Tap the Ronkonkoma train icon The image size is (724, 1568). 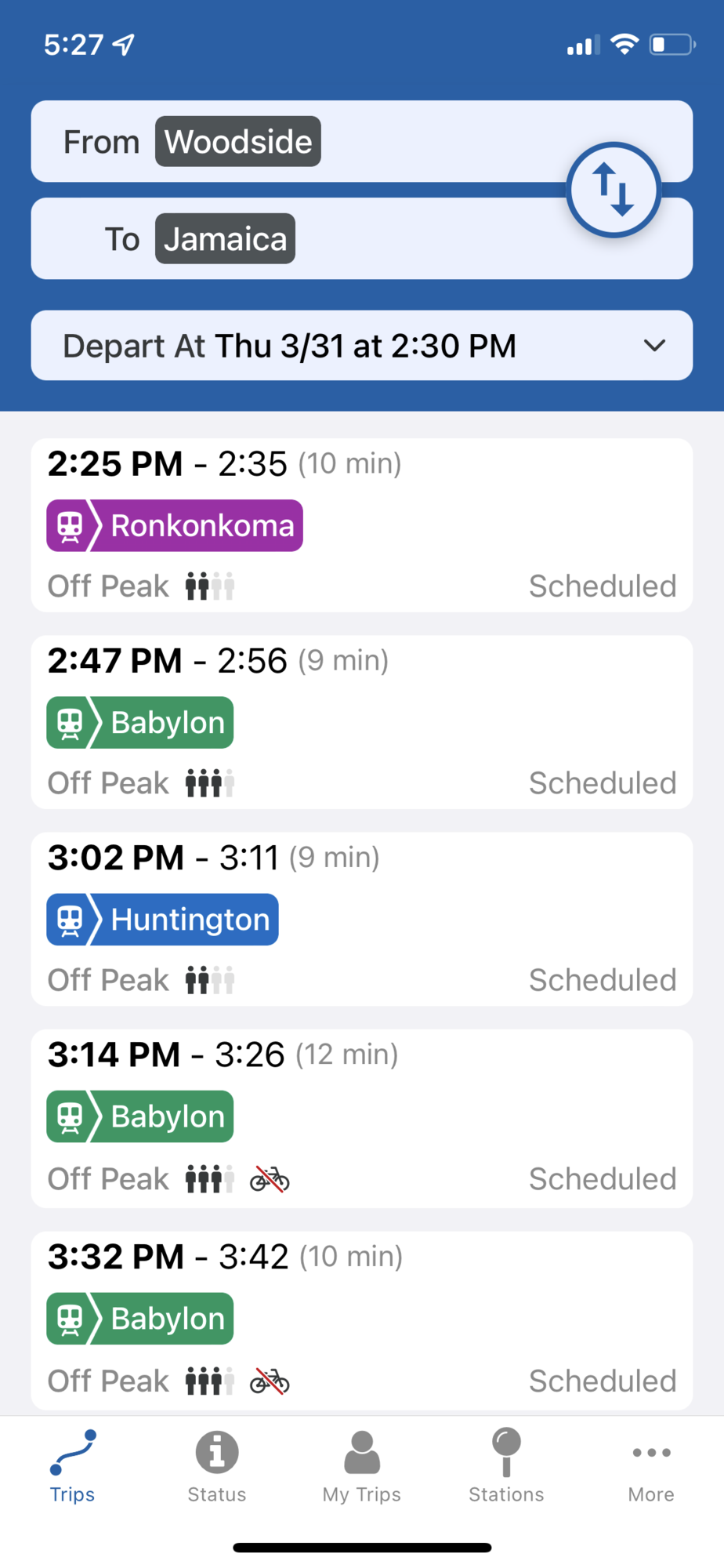click(x=70, y=526)
